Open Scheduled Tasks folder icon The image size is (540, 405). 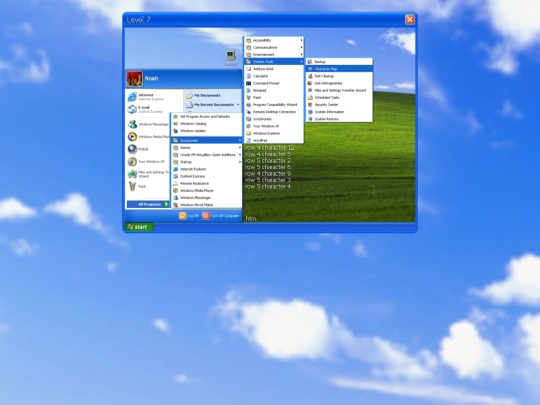310,97
